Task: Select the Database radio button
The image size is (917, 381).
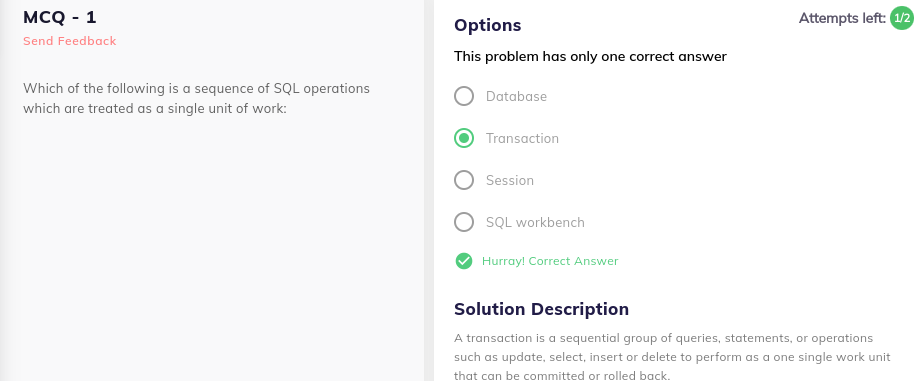Action: pos(464,96)
